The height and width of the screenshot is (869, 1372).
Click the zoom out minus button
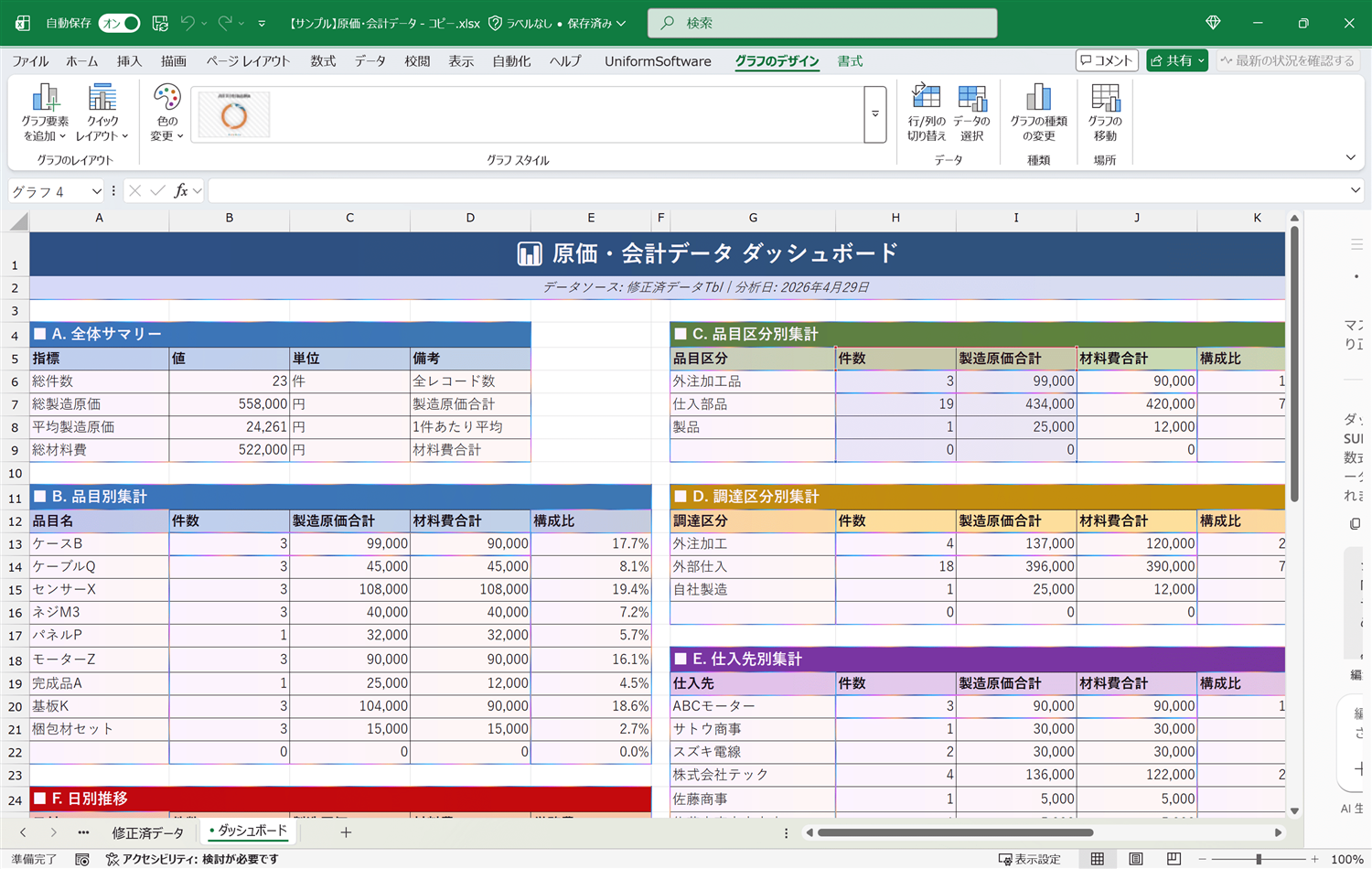[1202, 859]
